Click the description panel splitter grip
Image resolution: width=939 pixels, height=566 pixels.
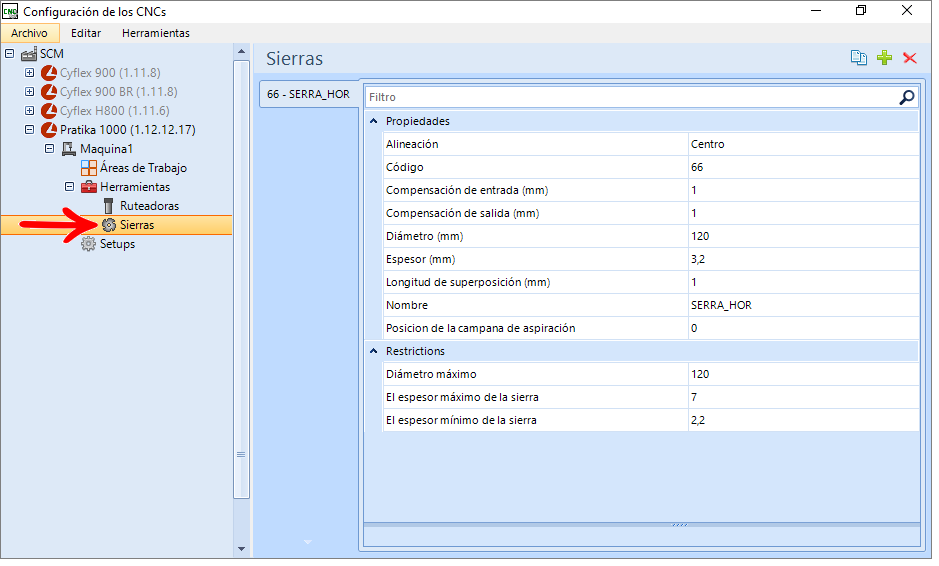[679, 525]
